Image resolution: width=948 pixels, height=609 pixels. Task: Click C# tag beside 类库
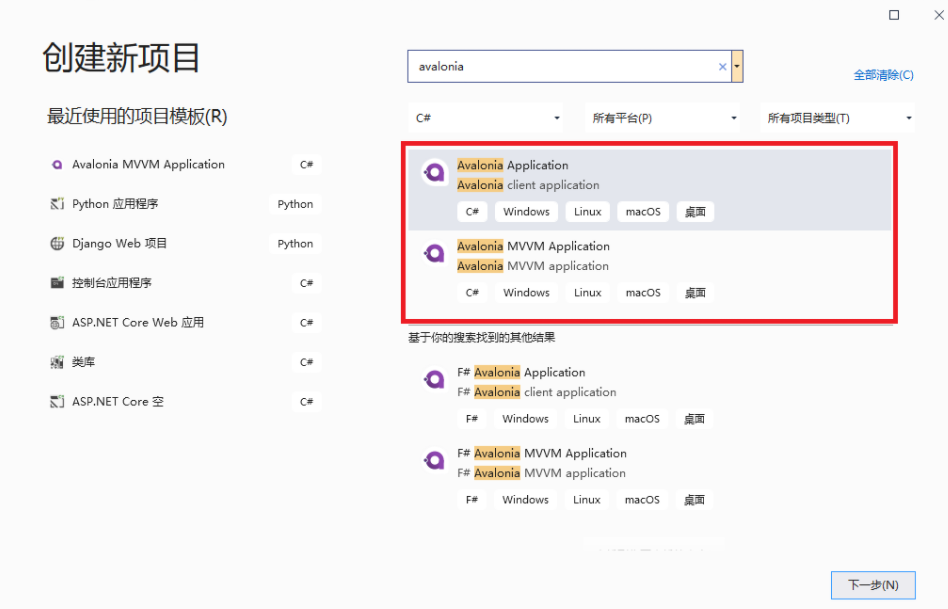(x=307, y=362)
